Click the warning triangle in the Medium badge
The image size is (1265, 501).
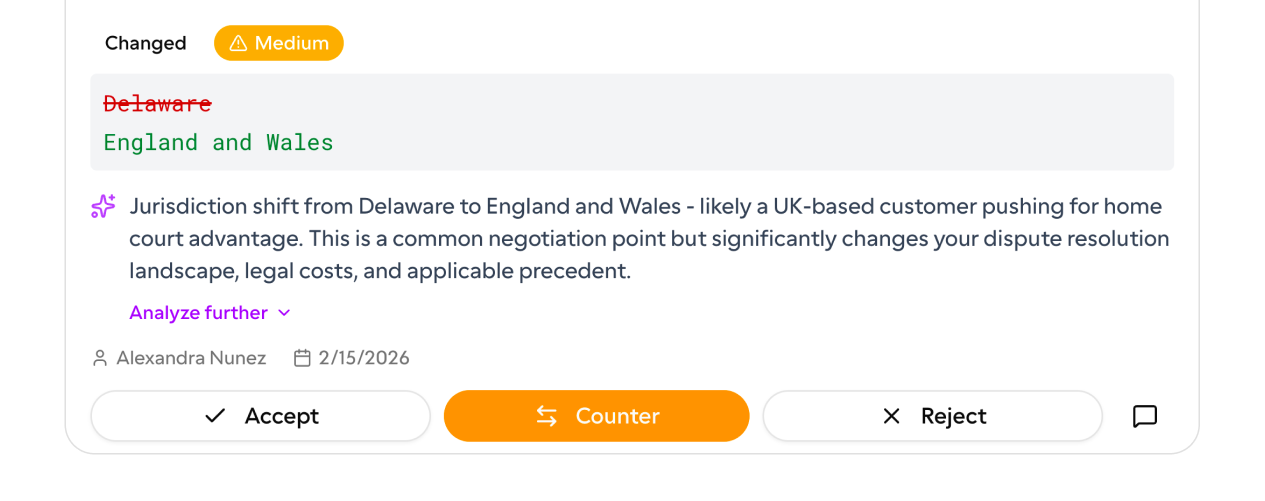238,43
